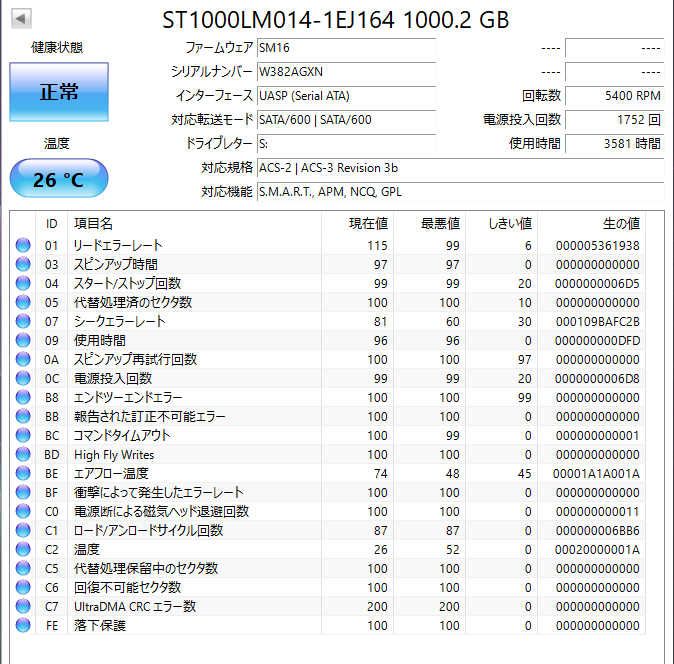Click the status orb for 衝撃によって発生したエラーレート
The width and height of the screenshot is (674, 664).
pyautogui.click(x=23, y=492)
